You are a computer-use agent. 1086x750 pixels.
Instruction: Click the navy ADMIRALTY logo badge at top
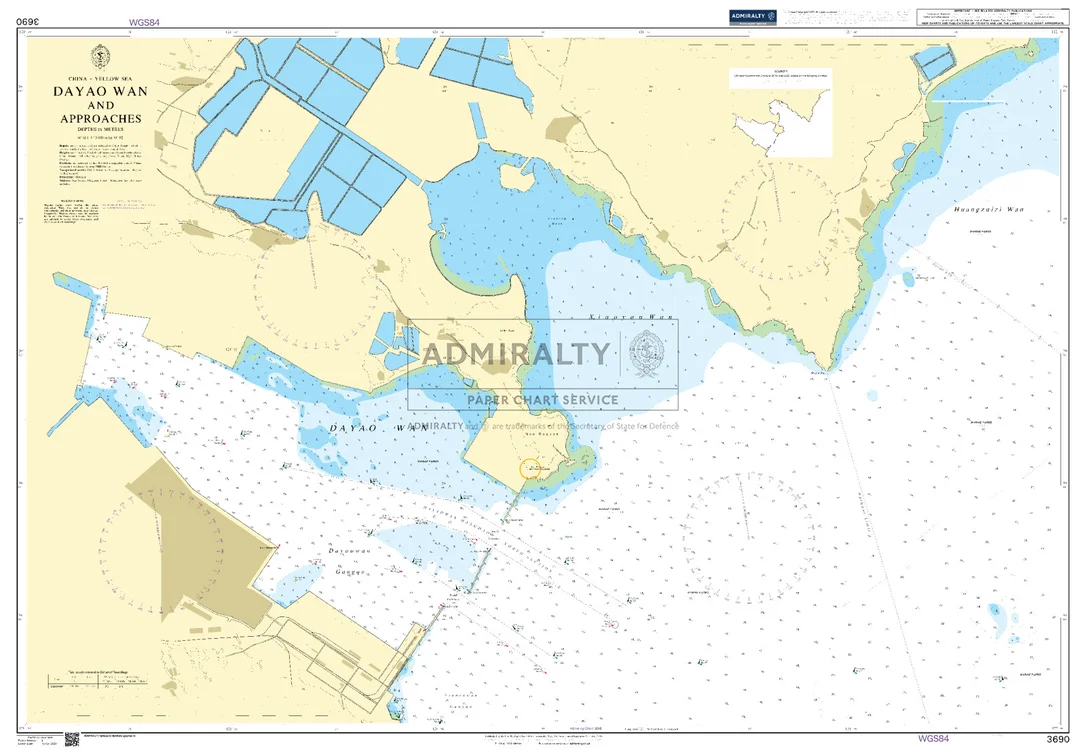coord(752,17)
